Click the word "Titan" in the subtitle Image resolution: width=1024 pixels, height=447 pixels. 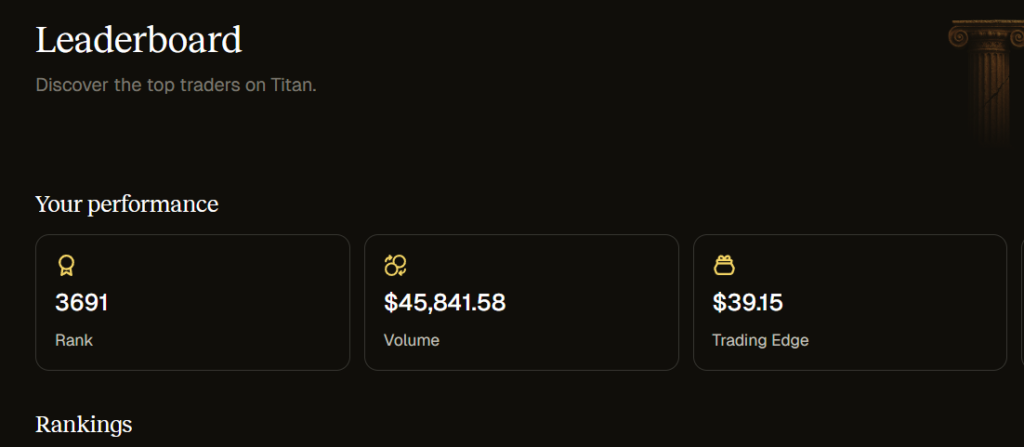pyautogui.click(x=292, y=85)
